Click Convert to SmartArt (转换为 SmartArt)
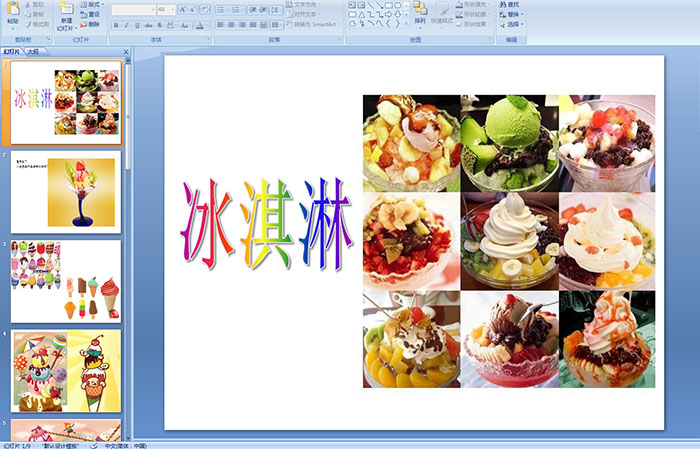 tap(313, 24)
